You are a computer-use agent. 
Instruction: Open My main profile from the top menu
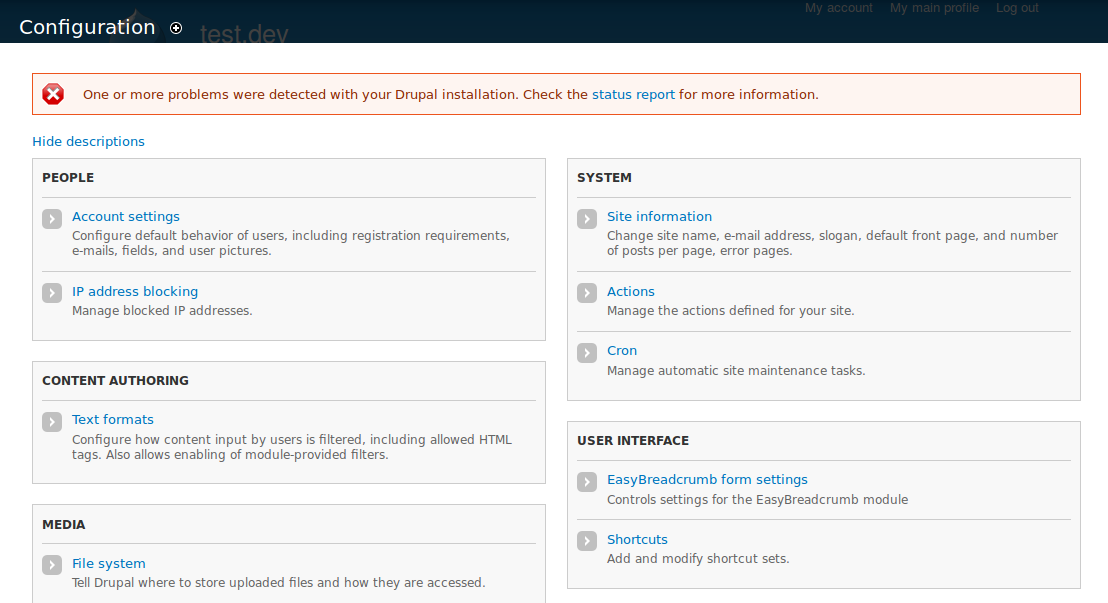coord(934,8)
